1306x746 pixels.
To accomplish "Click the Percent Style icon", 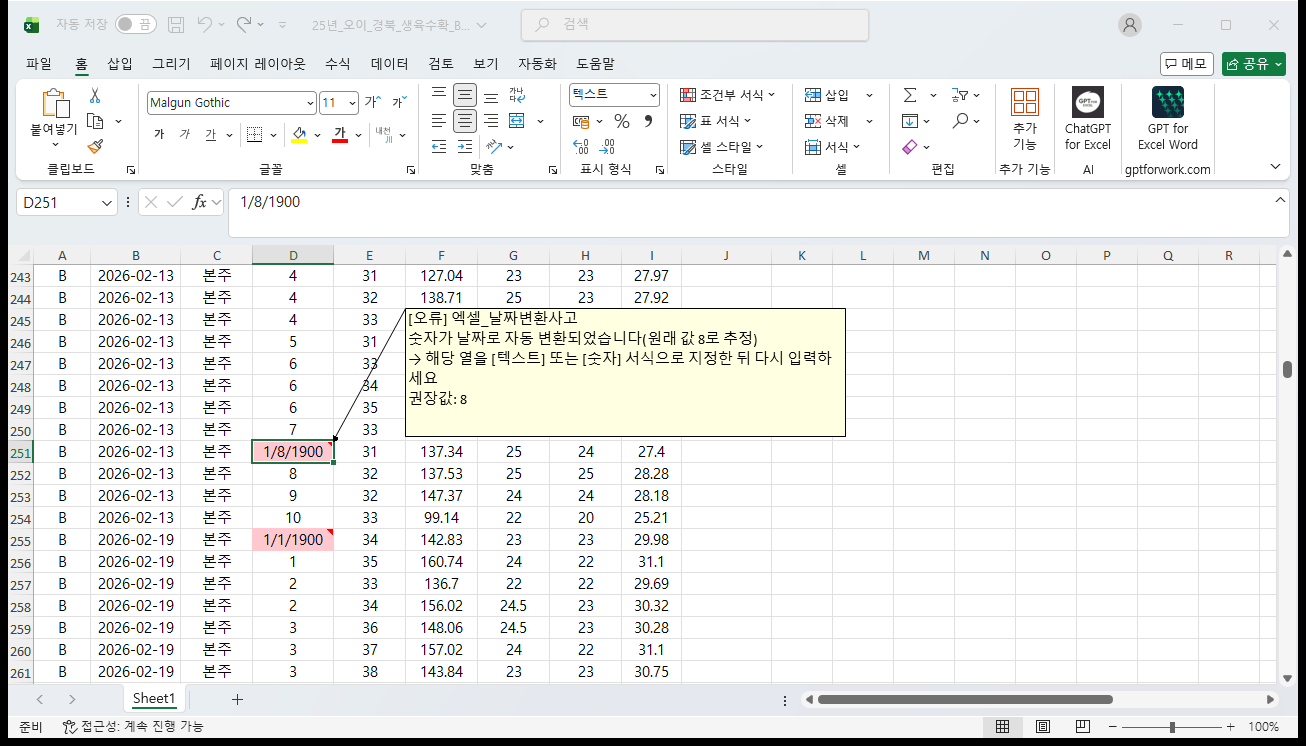I will (622, 121).
